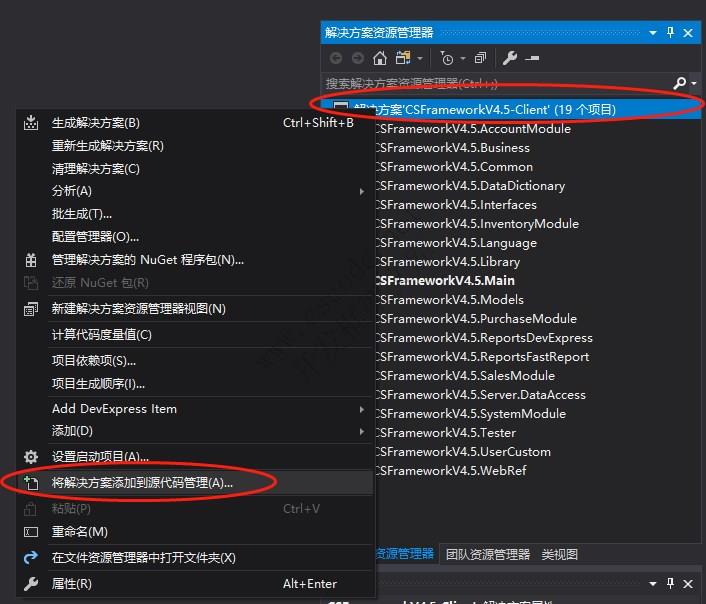Switch to the 团队资源管理器 tab

(488, 554)
